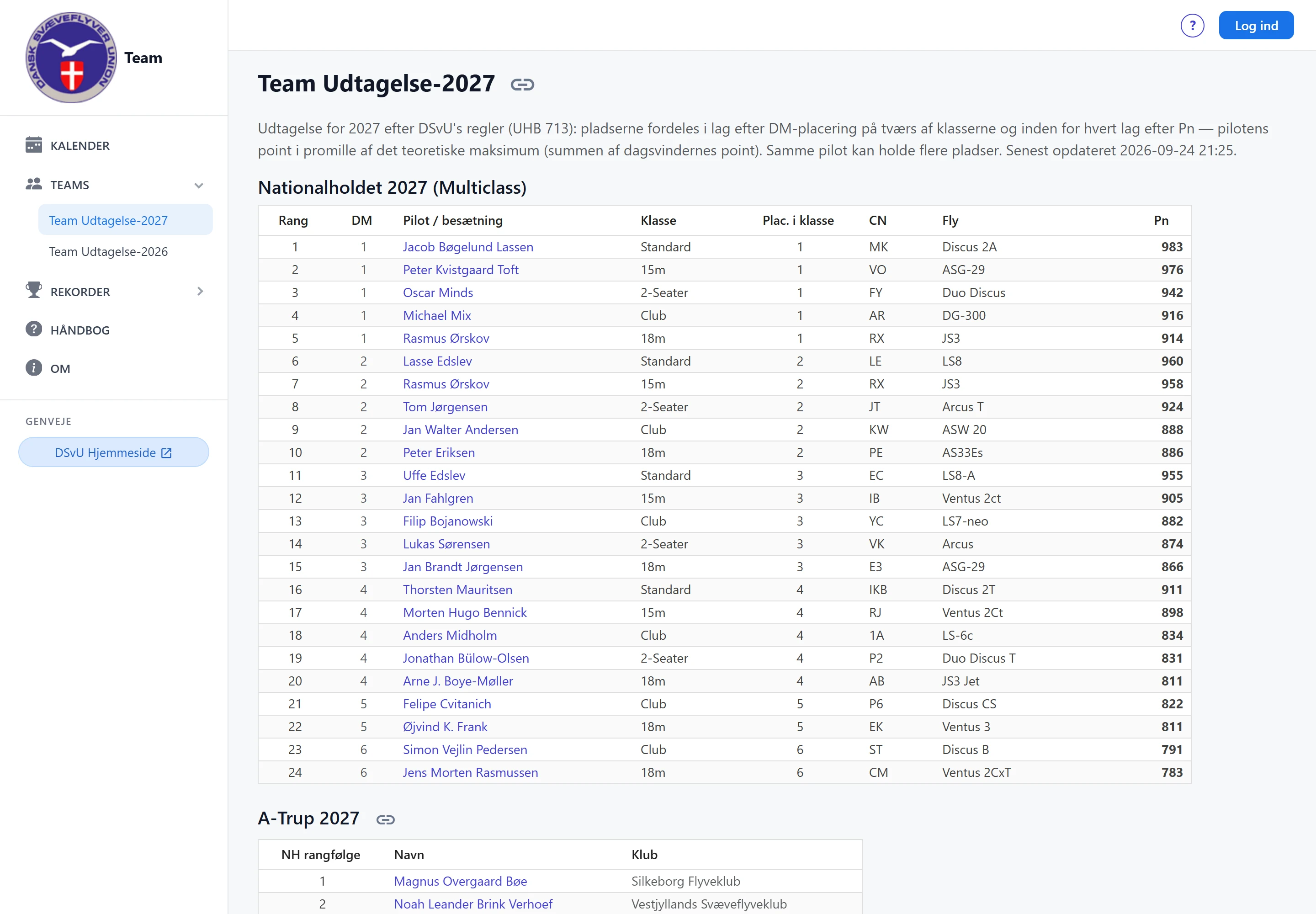Click the Silkeborg Flyveklub cell
Viewport: 1316px width, 914px height.
pos(685,882)
